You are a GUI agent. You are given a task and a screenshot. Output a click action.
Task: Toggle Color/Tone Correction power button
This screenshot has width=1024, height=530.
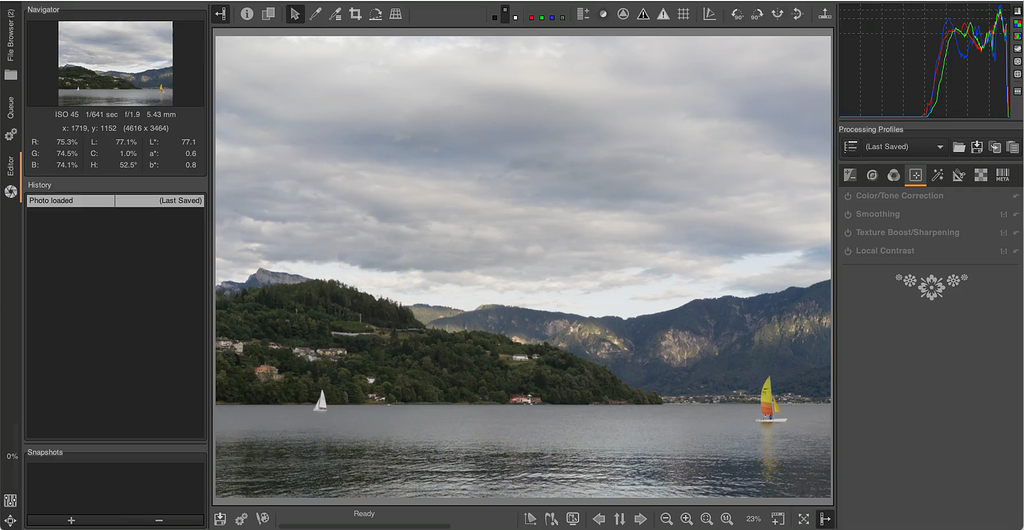coord(848,196)
